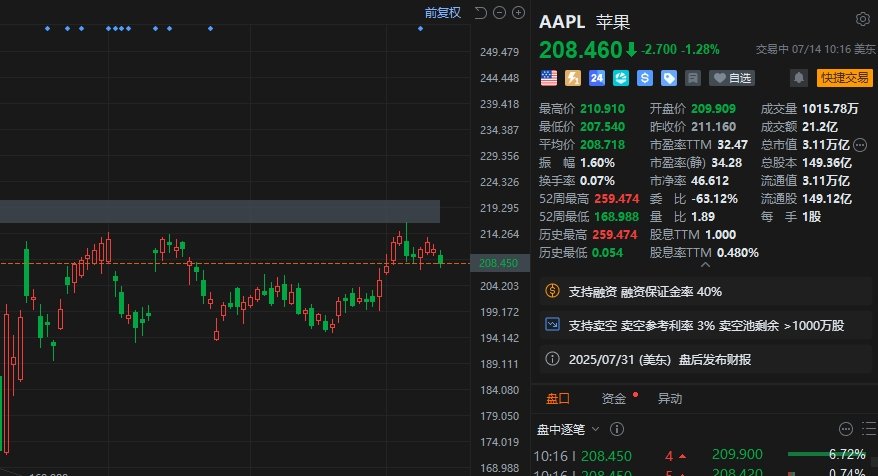Click the 股息率TTM value 0.480%

738,253
